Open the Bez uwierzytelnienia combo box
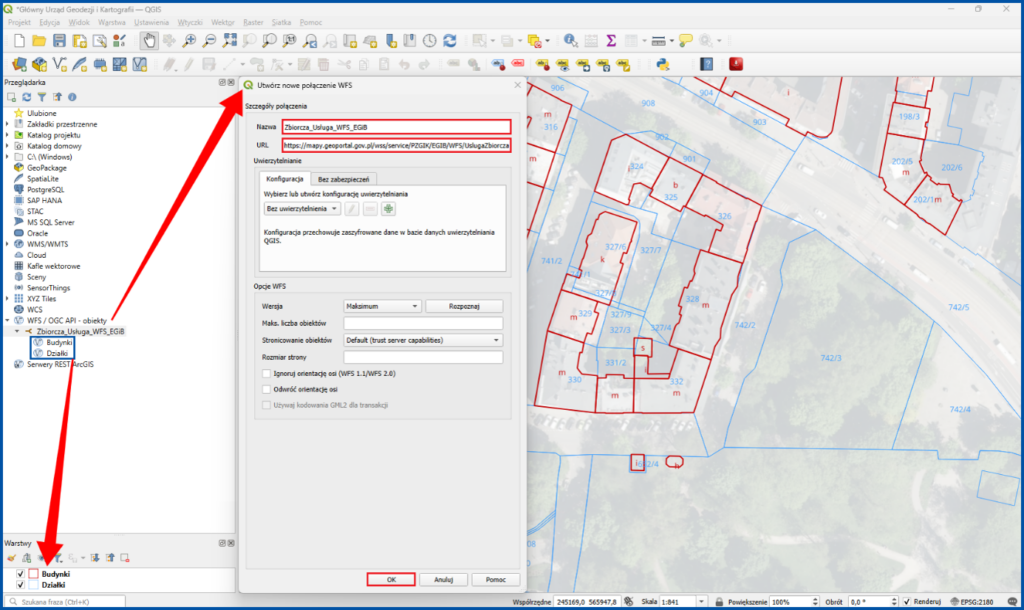Image resolution: width=1024 pixels, height=610 pixels. 302,209
